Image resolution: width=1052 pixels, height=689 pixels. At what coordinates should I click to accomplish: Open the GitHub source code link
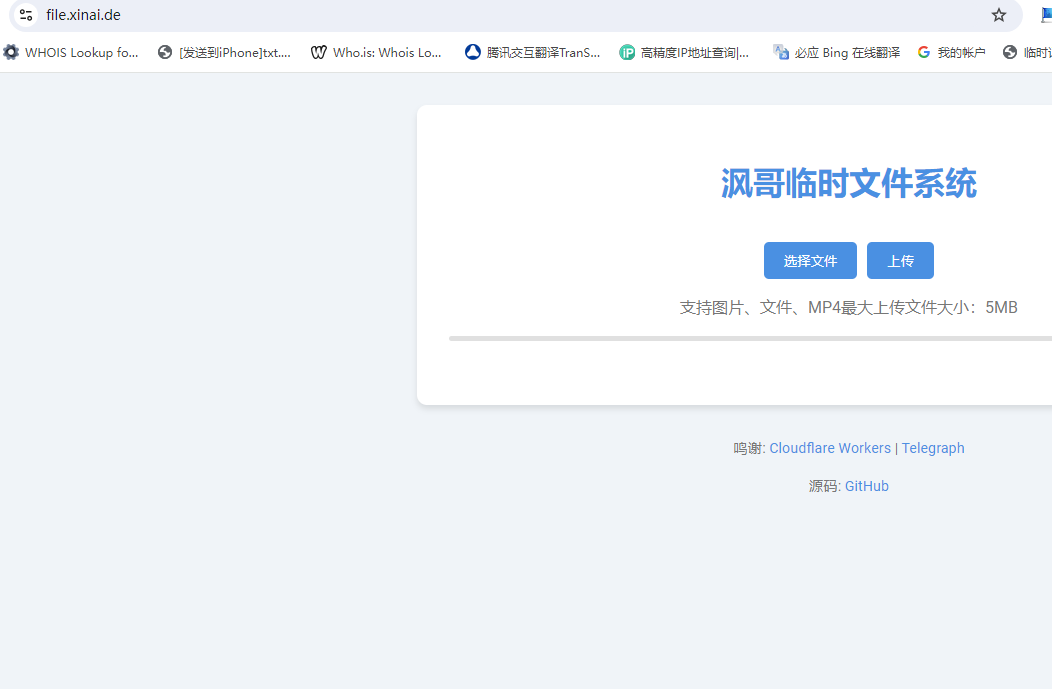pos(866,486)
